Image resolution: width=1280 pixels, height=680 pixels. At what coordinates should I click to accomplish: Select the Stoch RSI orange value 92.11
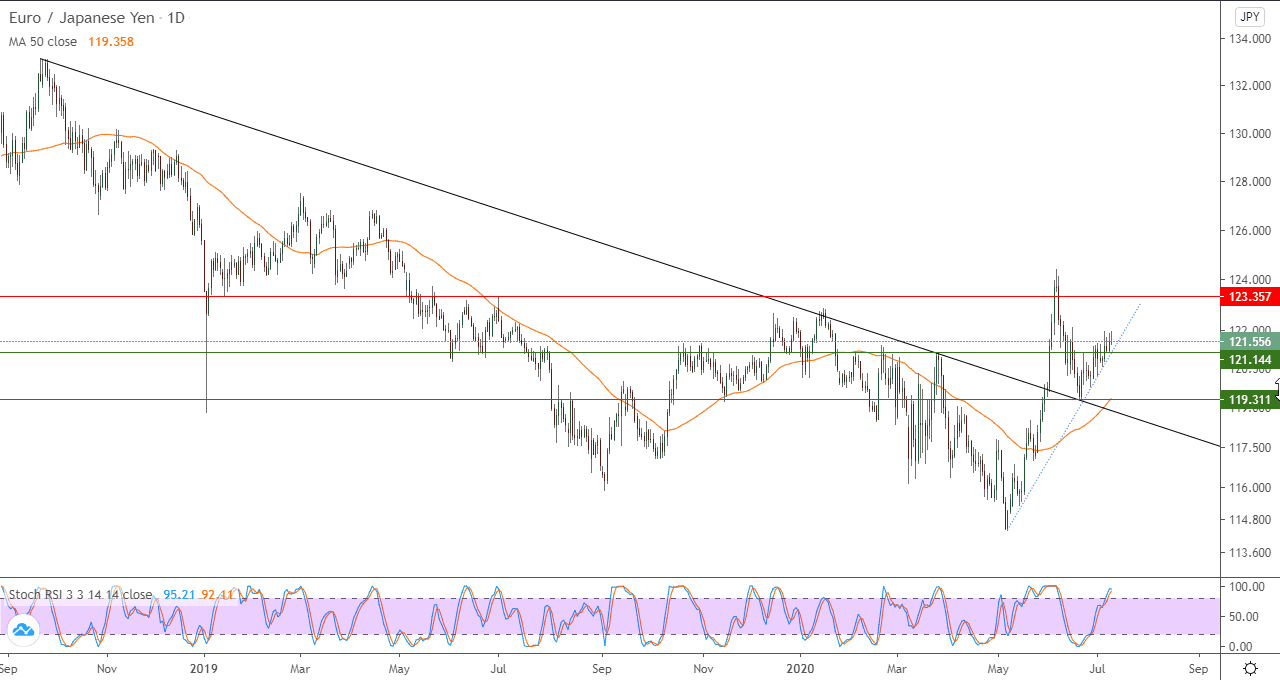tap(217, 594)
